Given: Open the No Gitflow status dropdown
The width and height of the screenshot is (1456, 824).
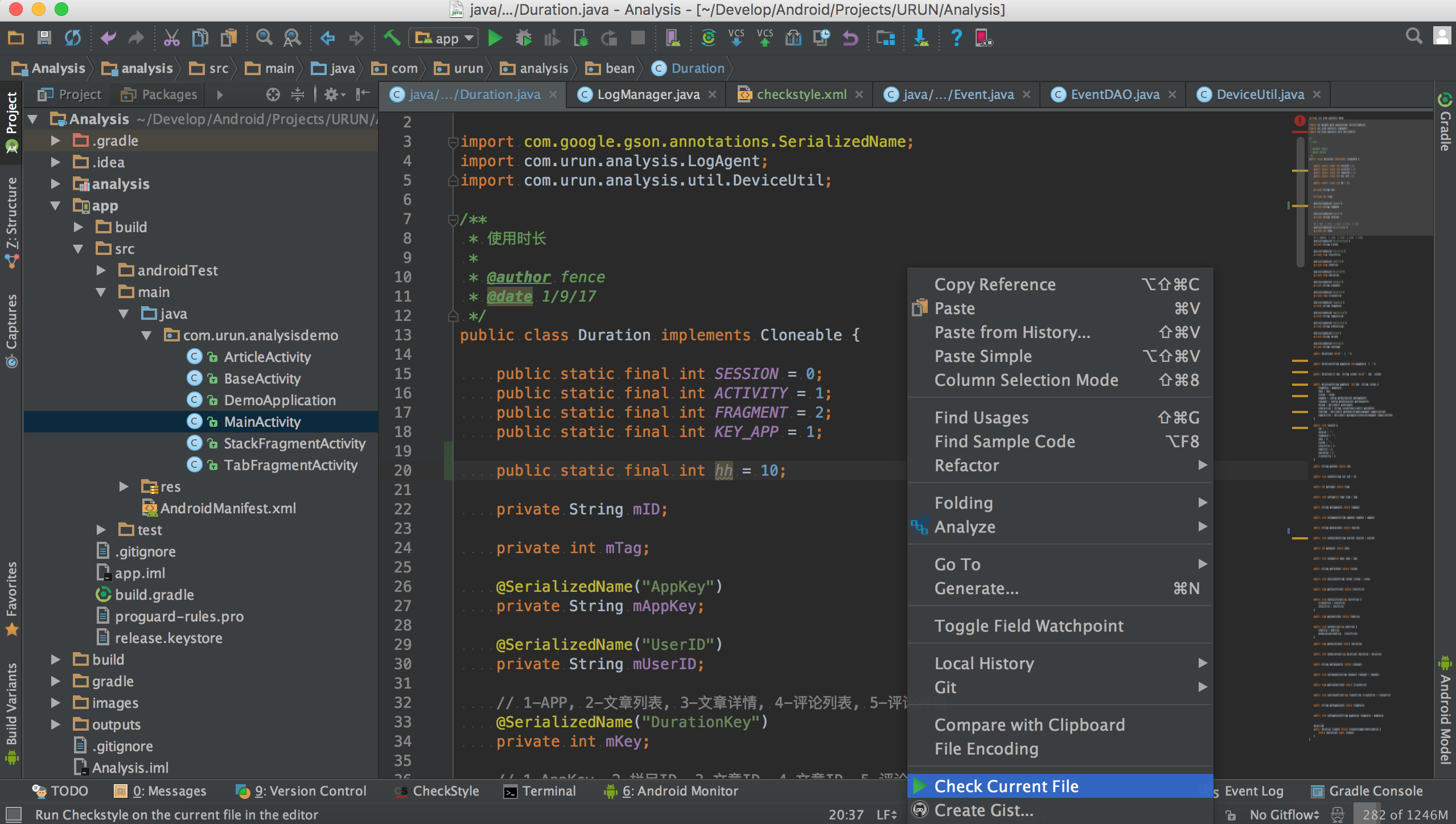Looking at the screenshot, I should pos(1285,815).
